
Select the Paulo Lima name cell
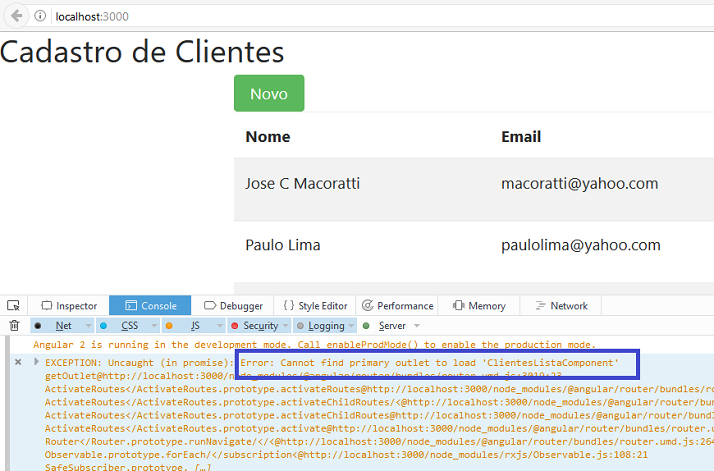click(x=283, y=245)
